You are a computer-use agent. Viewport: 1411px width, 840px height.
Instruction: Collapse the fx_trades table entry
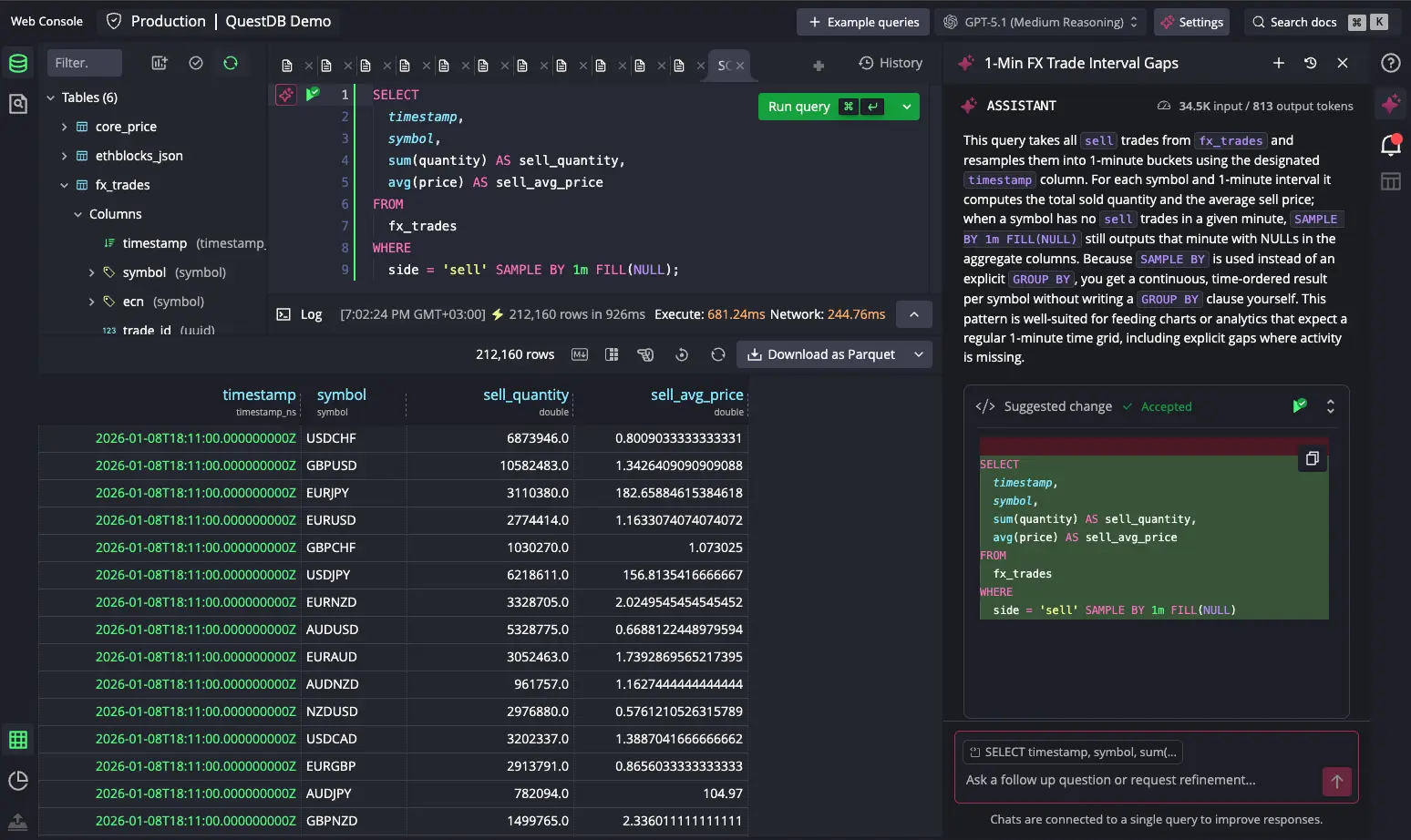pos(64,185)
